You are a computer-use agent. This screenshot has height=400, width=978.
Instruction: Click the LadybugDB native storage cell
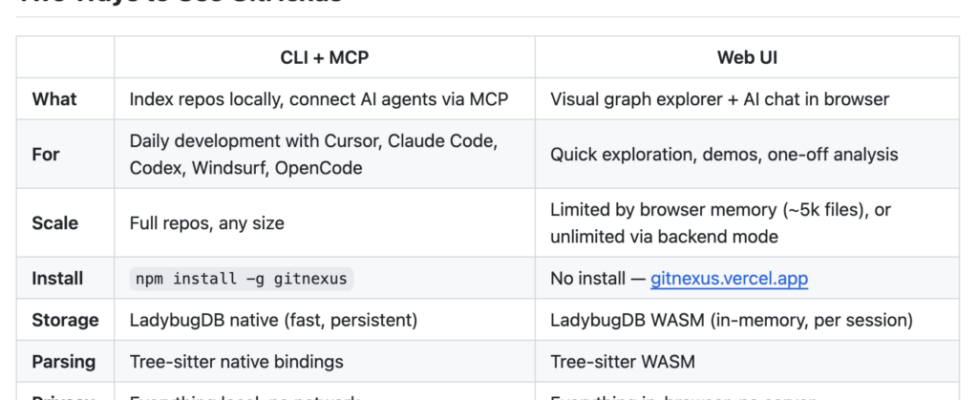tap(273, 320)
